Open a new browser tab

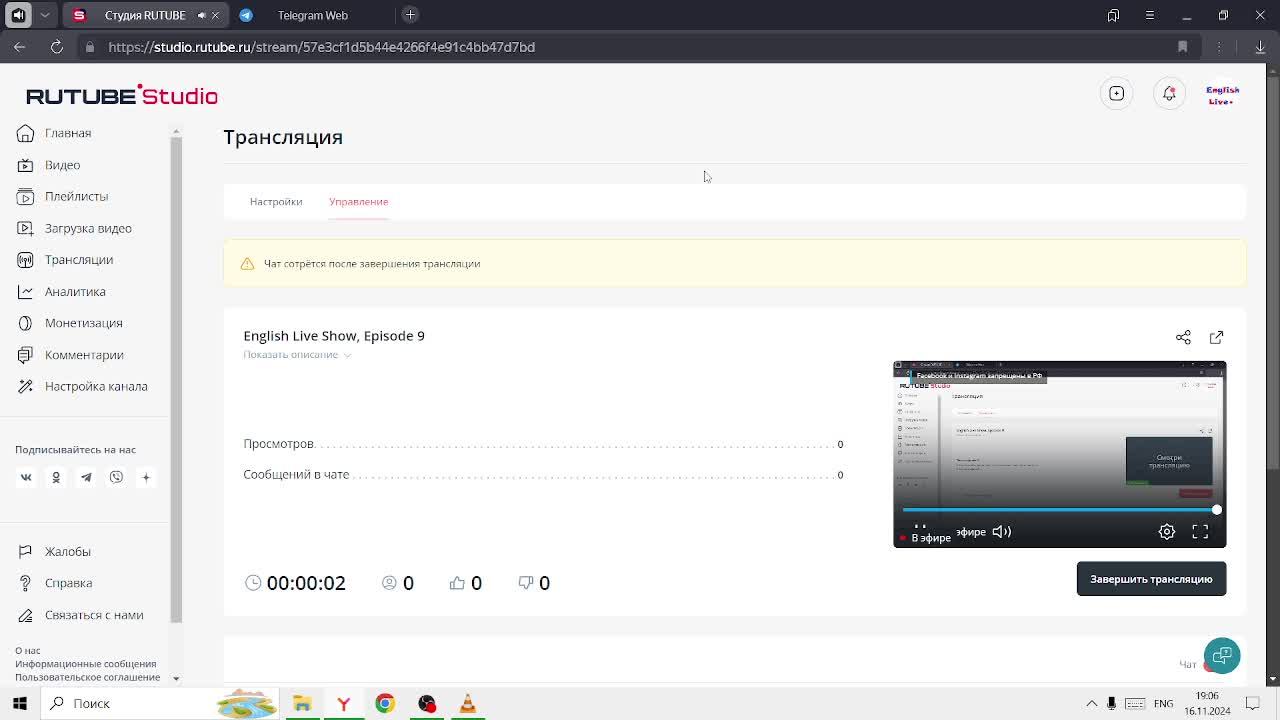click(410, 15)
